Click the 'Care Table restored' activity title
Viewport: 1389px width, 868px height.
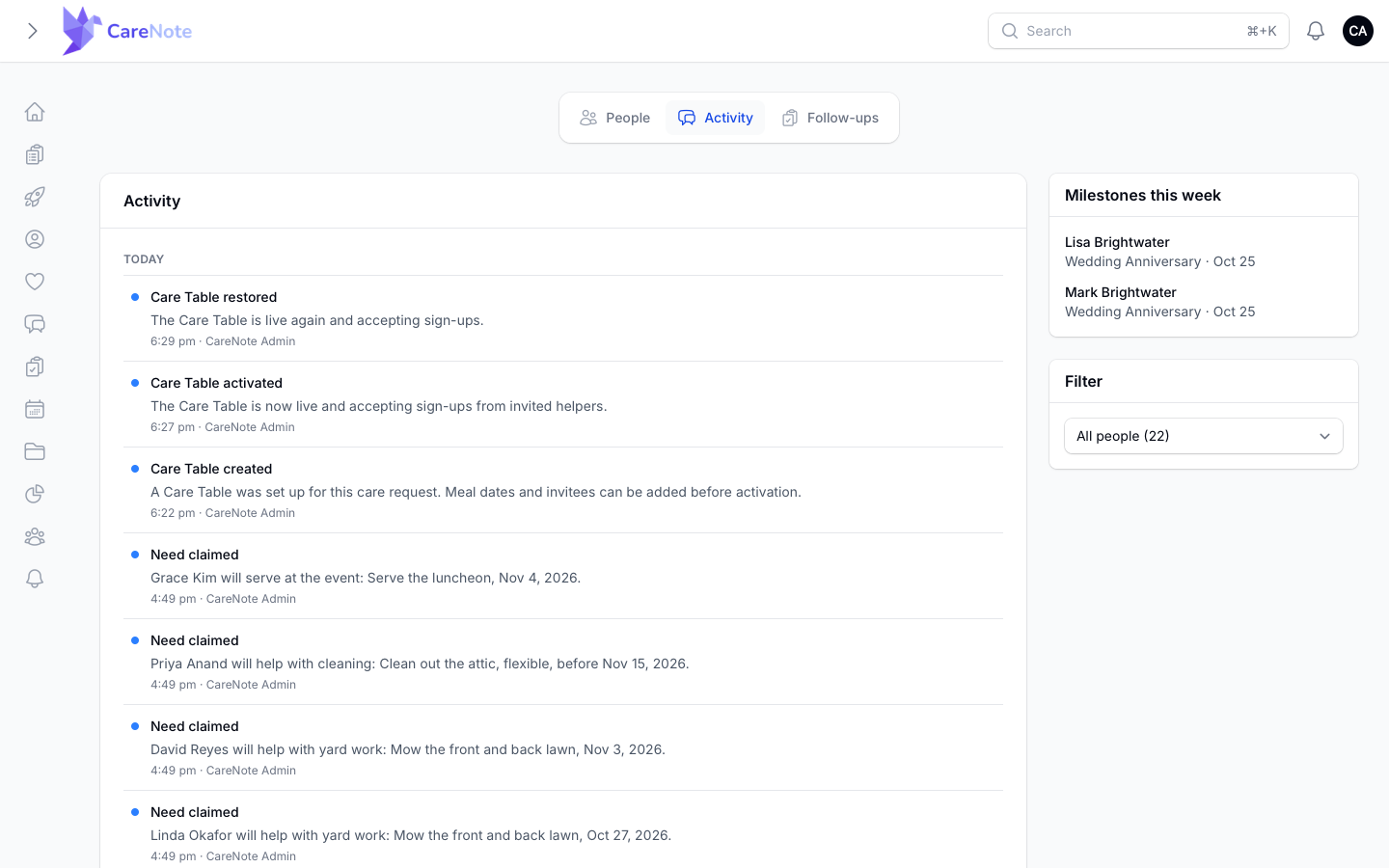[214, 297]
